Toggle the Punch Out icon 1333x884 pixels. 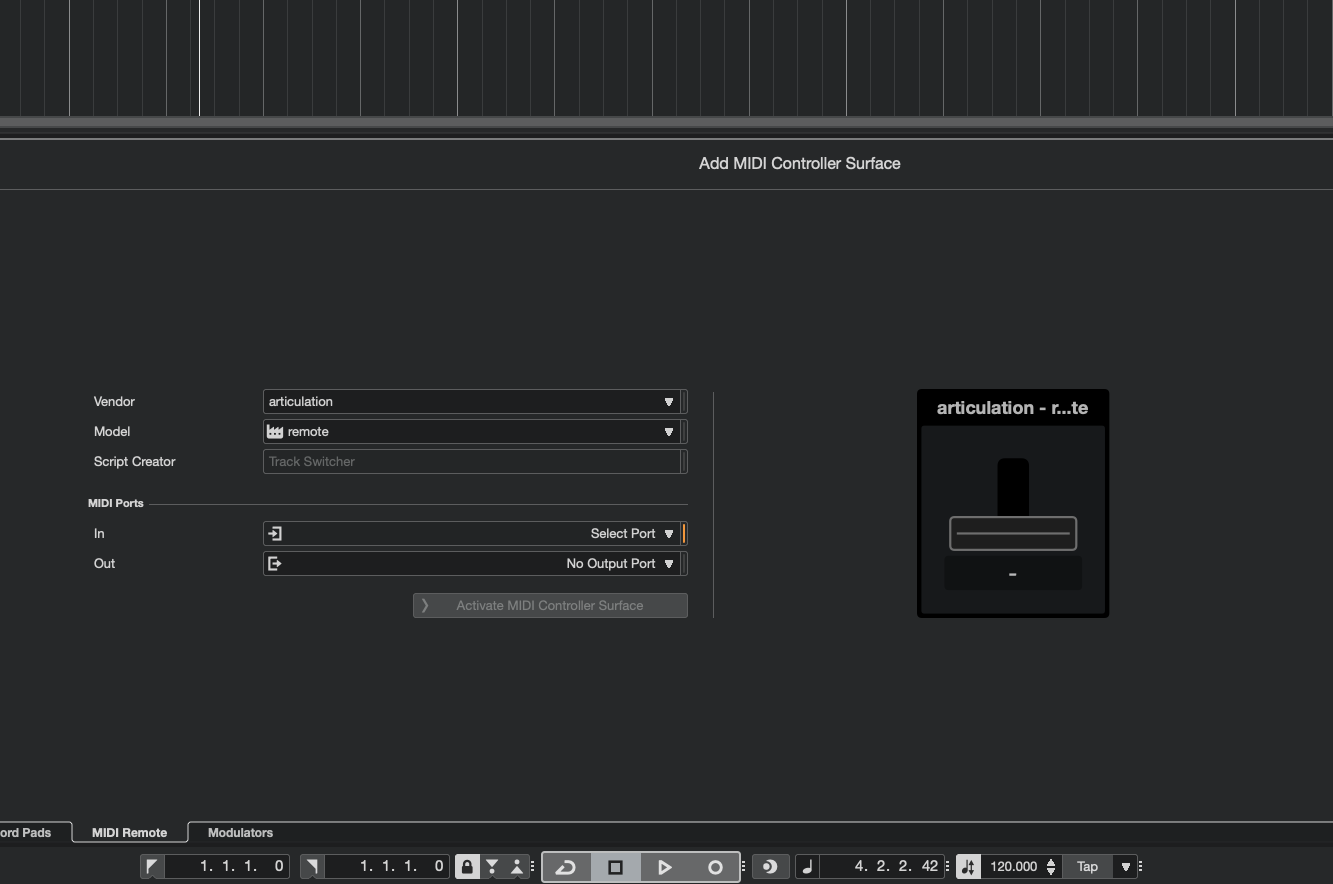click(517, 866)
